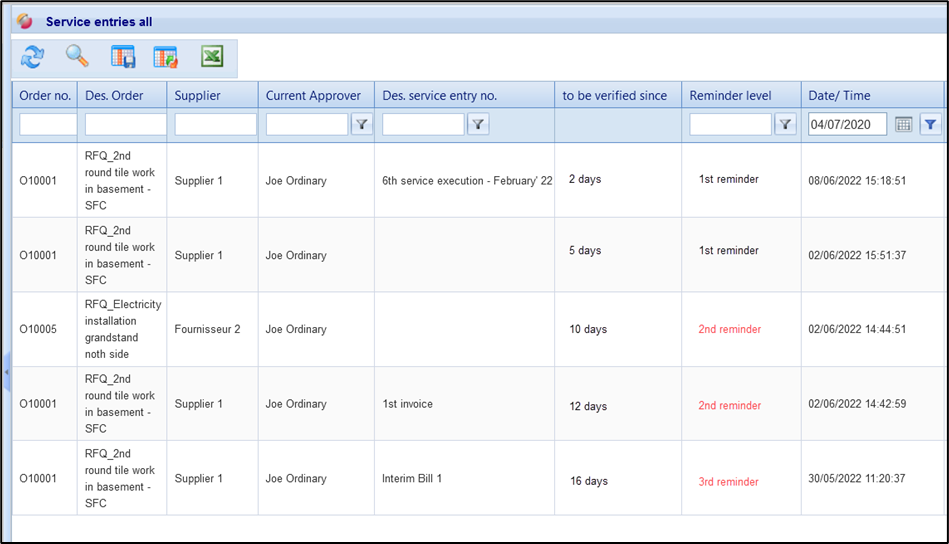Open search with the magnifying glass icon
Image resolution: width=949 pixels, height=544 pixels.
click(x=77, y=58)
